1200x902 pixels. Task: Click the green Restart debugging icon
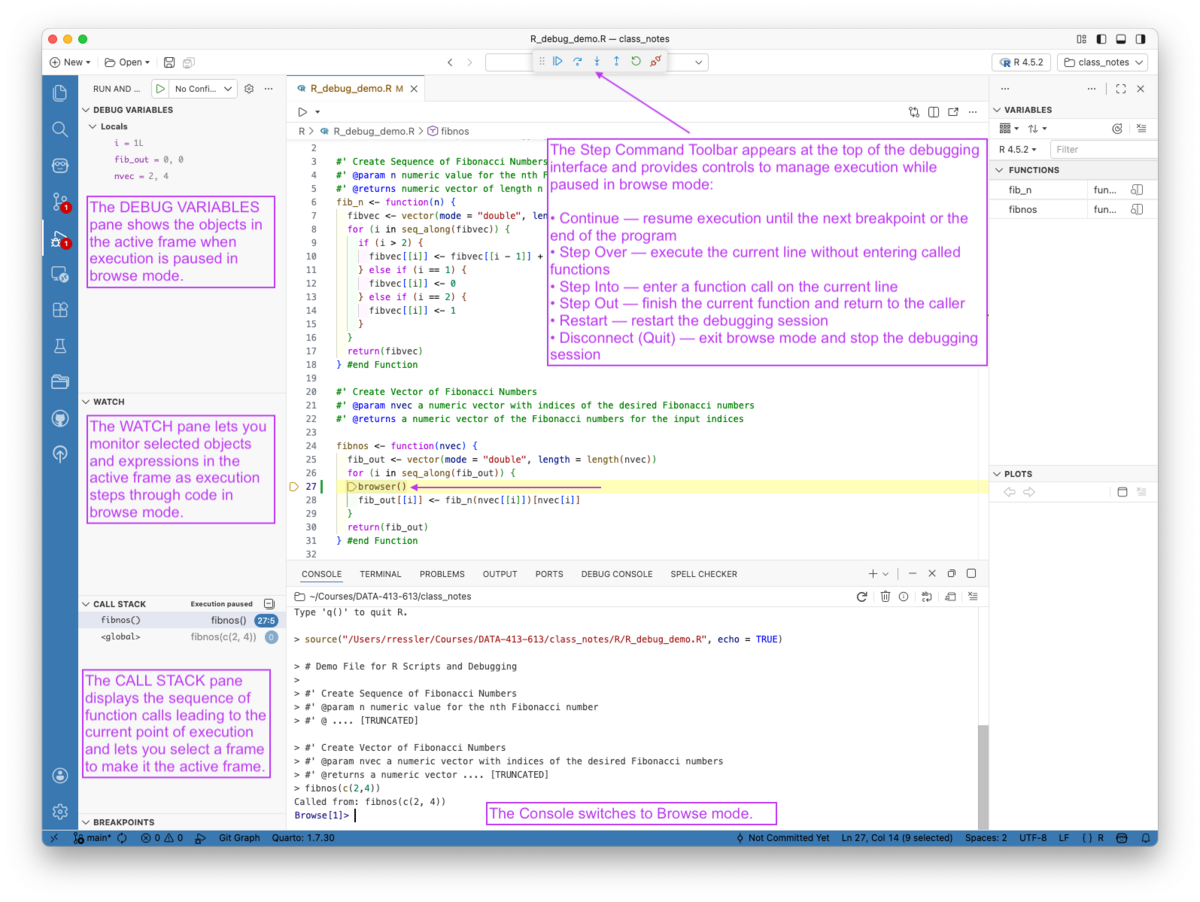tap(636, 61)
